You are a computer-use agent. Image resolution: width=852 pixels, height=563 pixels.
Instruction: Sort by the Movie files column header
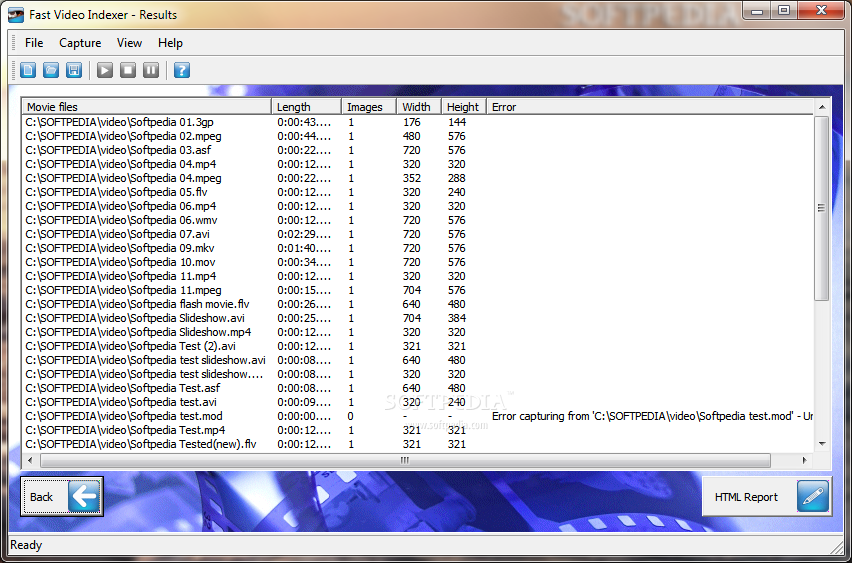pos(147,107)
